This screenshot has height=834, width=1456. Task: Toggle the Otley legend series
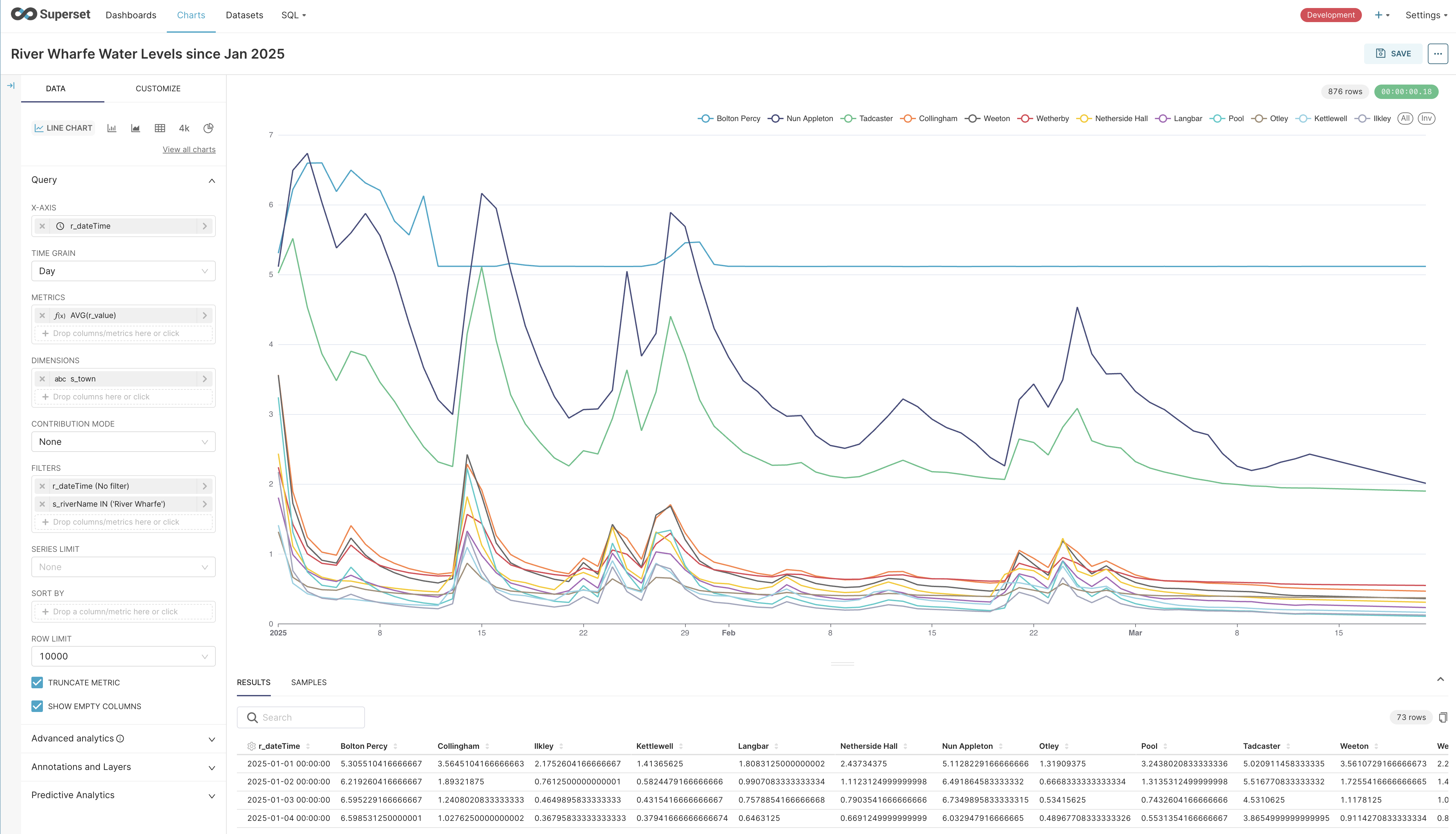pyautogui.click(x=1269, y=119)
